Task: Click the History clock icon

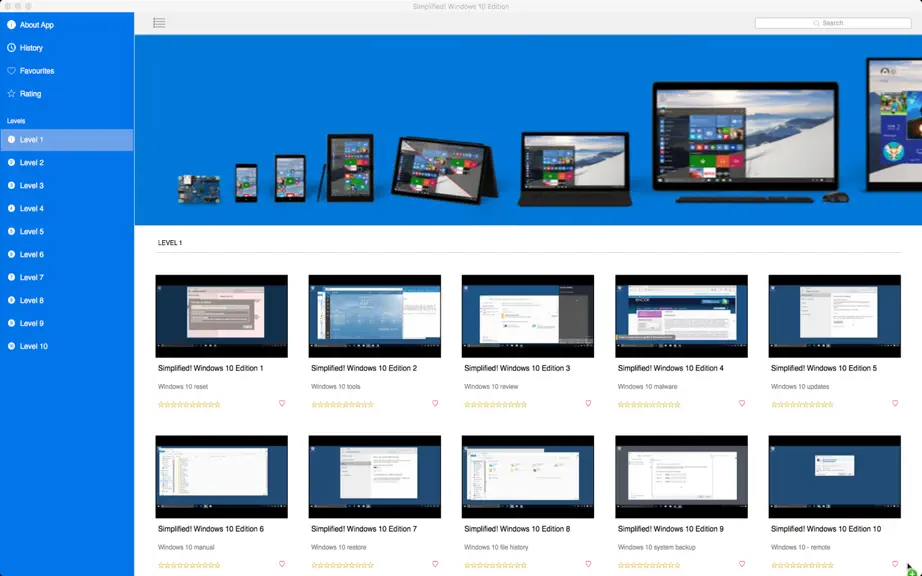Action: coord(11,48)
